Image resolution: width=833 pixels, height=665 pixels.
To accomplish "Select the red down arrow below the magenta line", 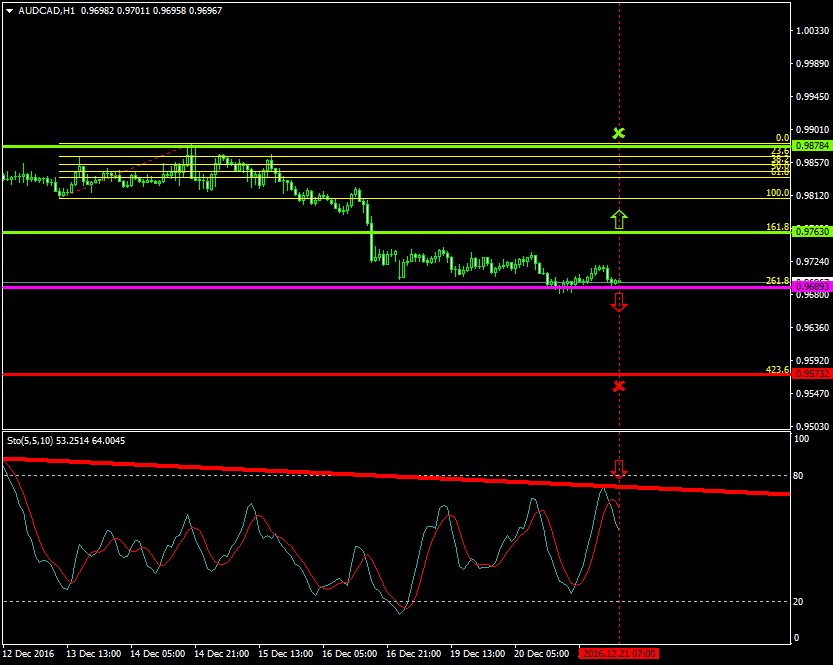I will pyautogui.click(x=619, y=302).
